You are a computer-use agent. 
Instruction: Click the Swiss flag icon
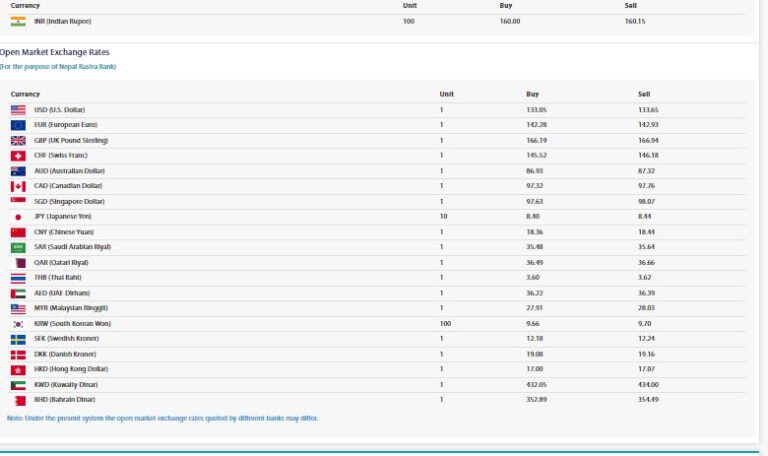[18, 156]
